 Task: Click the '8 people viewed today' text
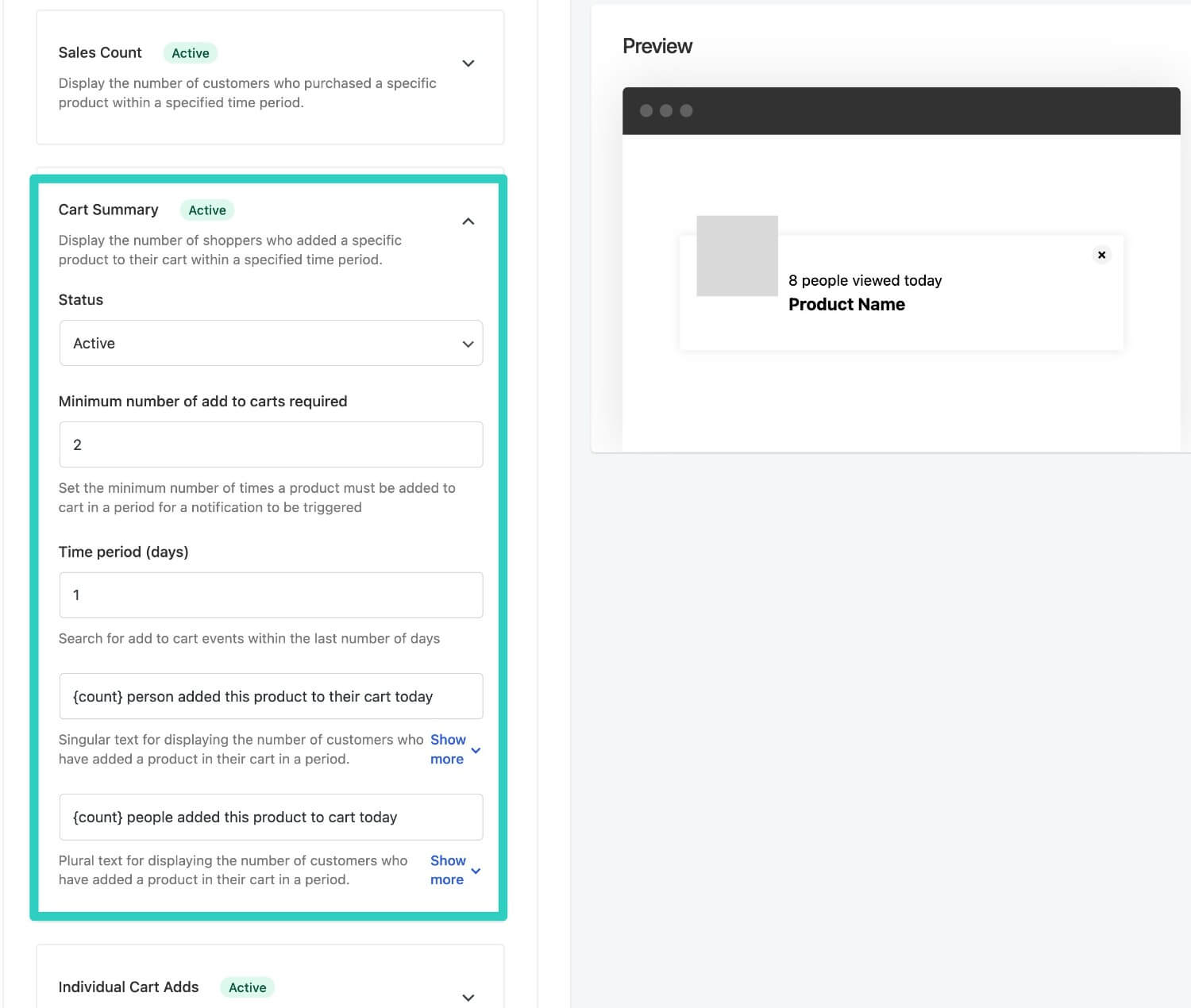865,280
